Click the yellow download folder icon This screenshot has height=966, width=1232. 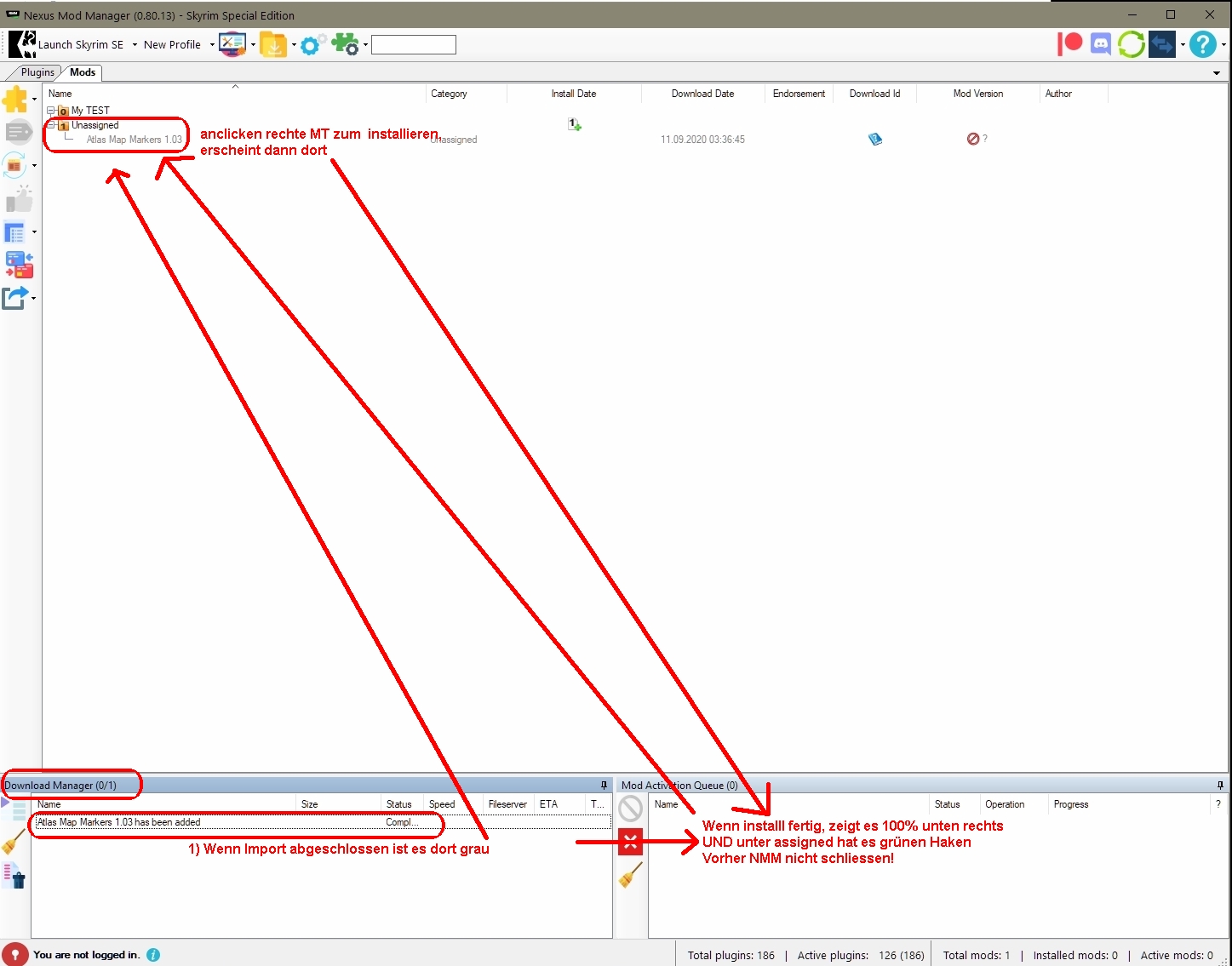pos(273,44)
